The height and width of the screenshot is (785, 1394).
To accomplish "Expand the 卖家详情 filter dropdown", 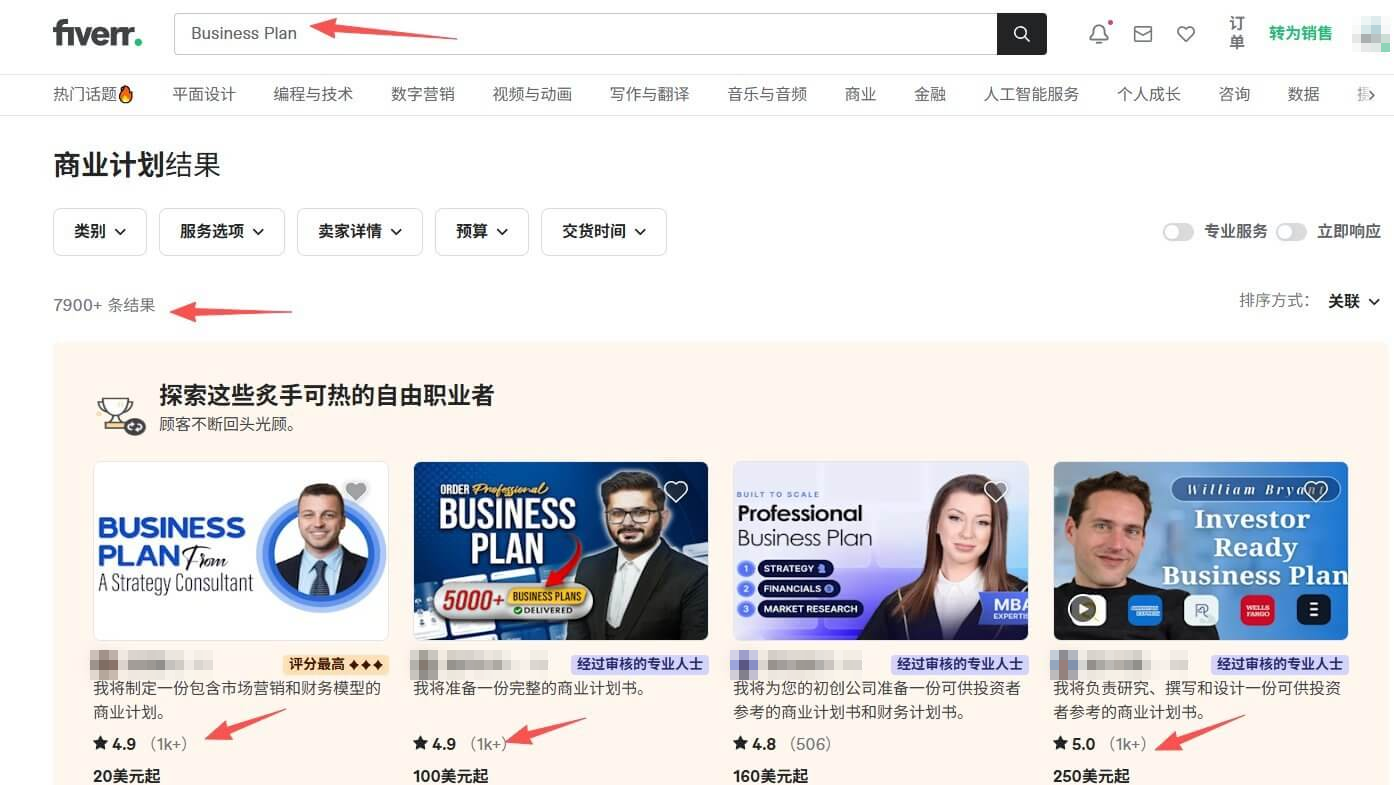I will [x=360, y=232].
